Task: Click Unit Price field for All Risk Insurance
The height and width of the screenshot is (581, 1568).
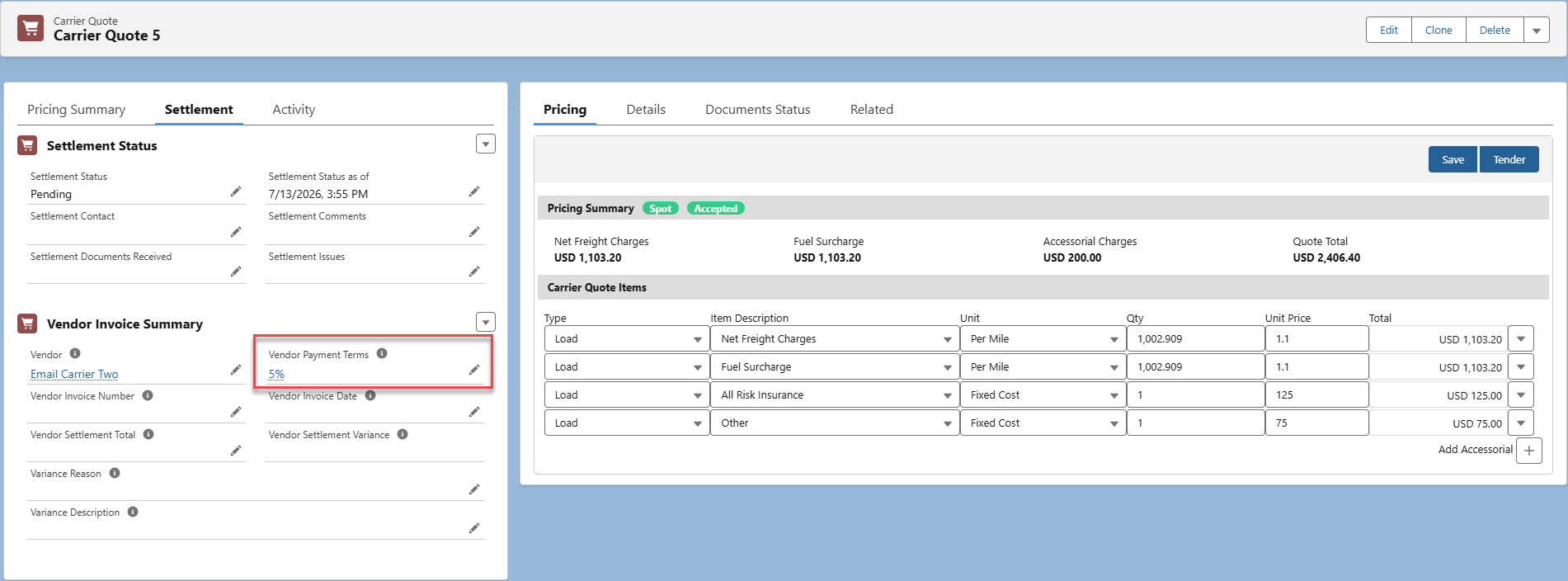Action: [x=1316, y=395]
